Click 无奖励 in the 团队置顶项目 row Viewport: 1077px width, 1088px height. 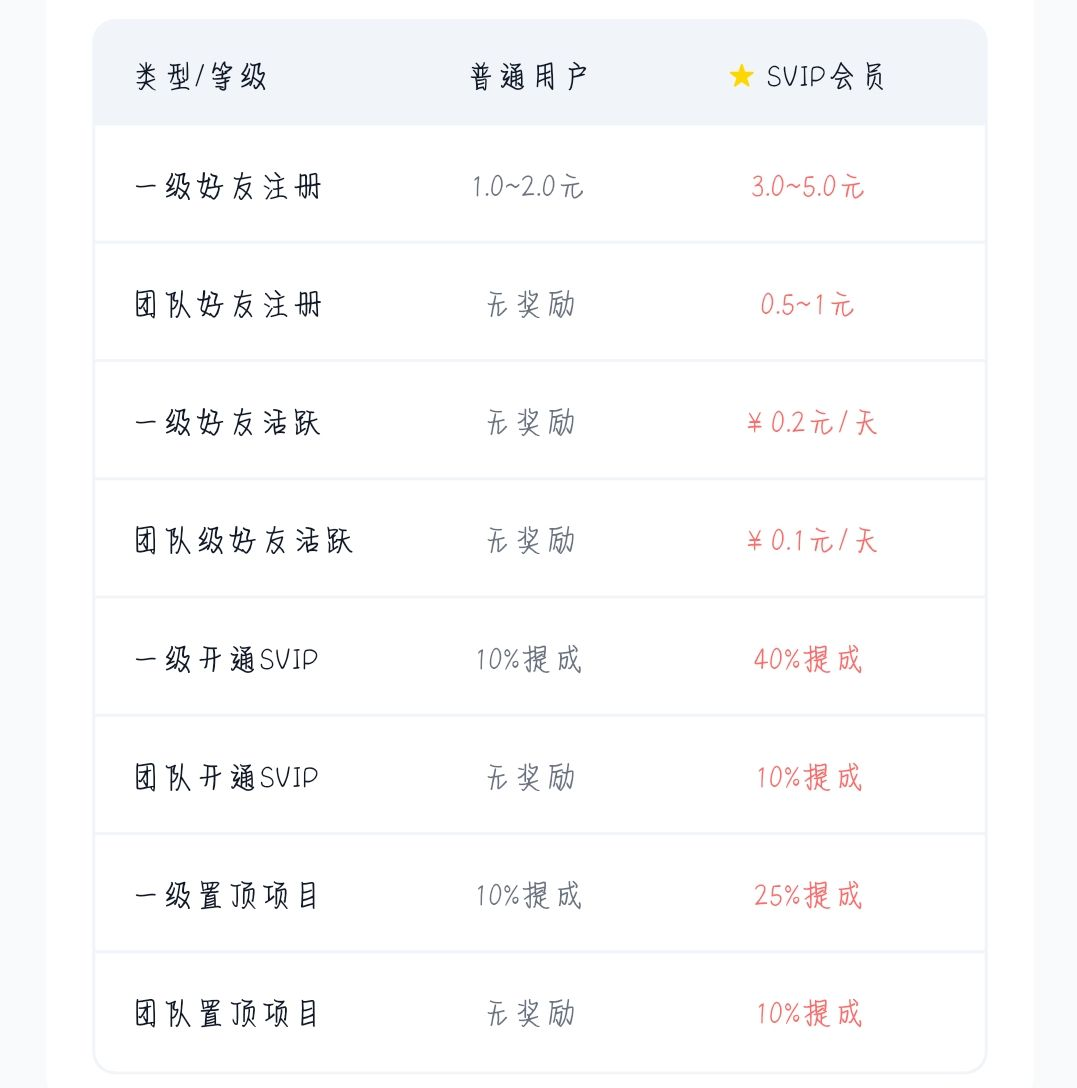531,1014
